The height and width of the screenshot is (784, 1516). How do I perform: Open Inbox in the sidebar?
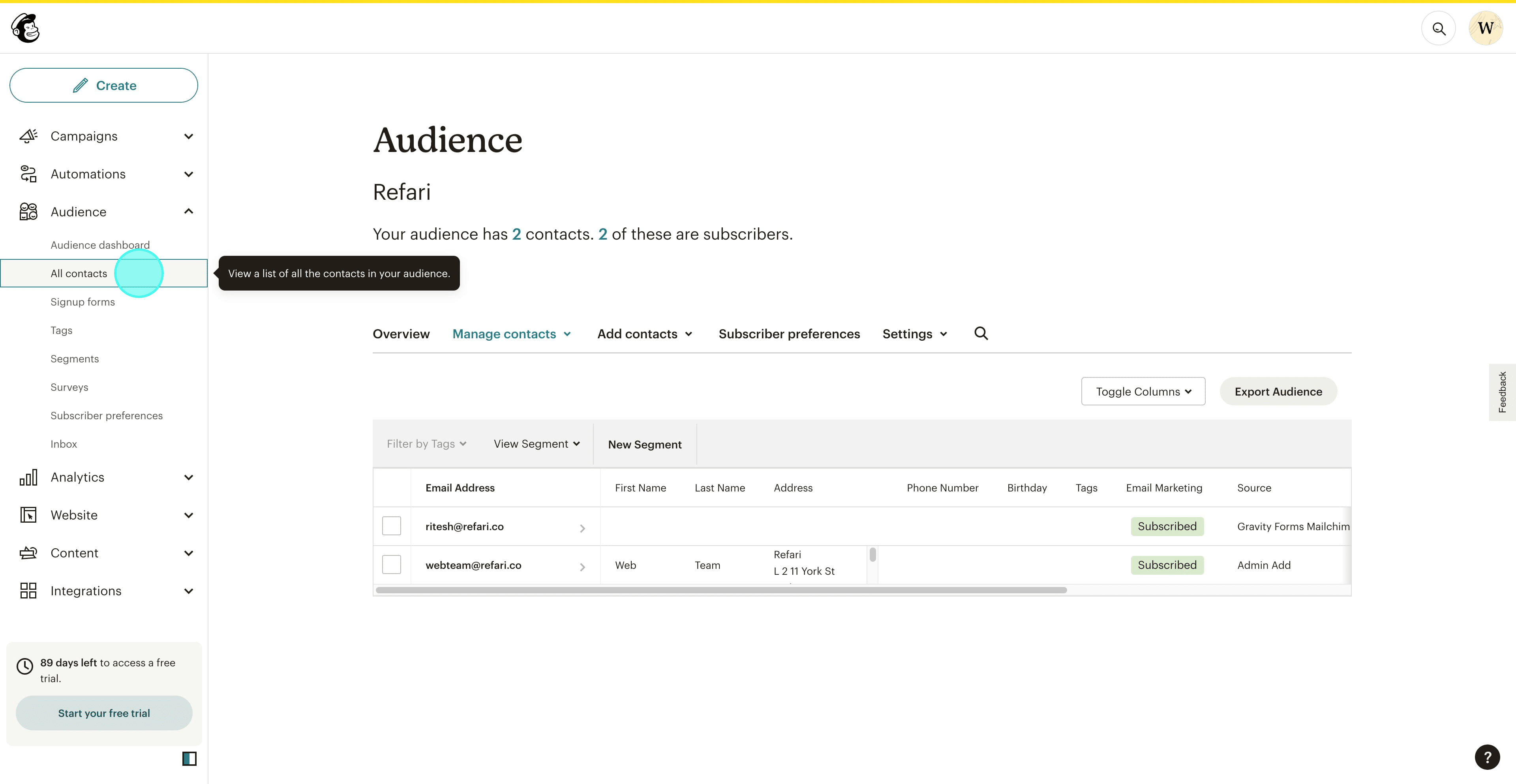click(x=64, y=444)
